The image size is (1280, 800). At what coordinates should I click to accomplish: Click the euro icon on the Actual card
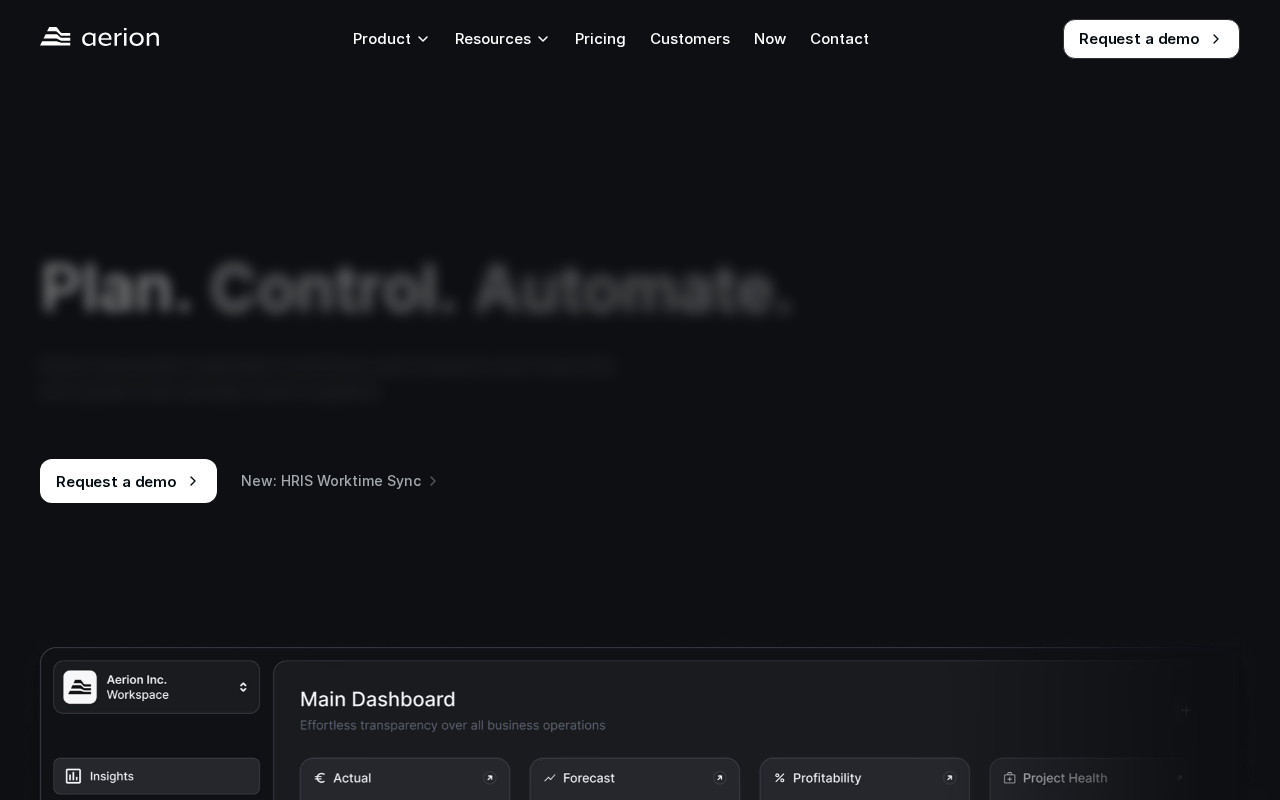click(320, 778)
